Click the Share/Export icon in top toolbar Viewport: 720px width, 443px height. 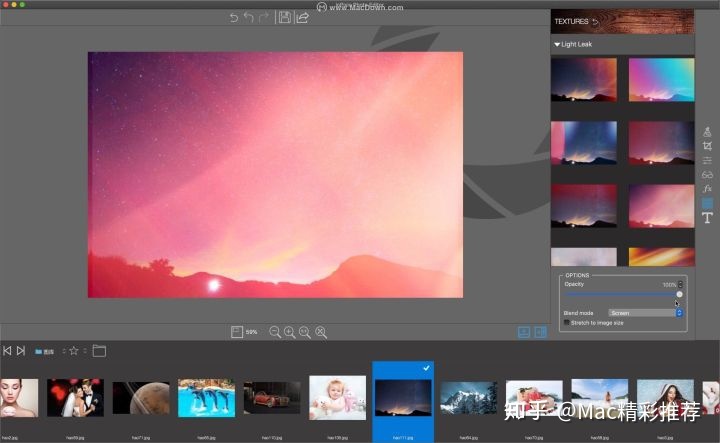point(302,18)
